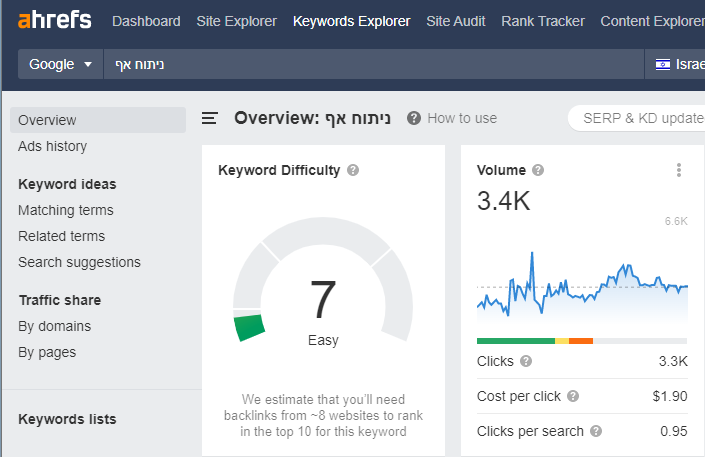The image size is (705, 457).
Task: Open Ads history in the sidebar
Action: pos(52,146)
